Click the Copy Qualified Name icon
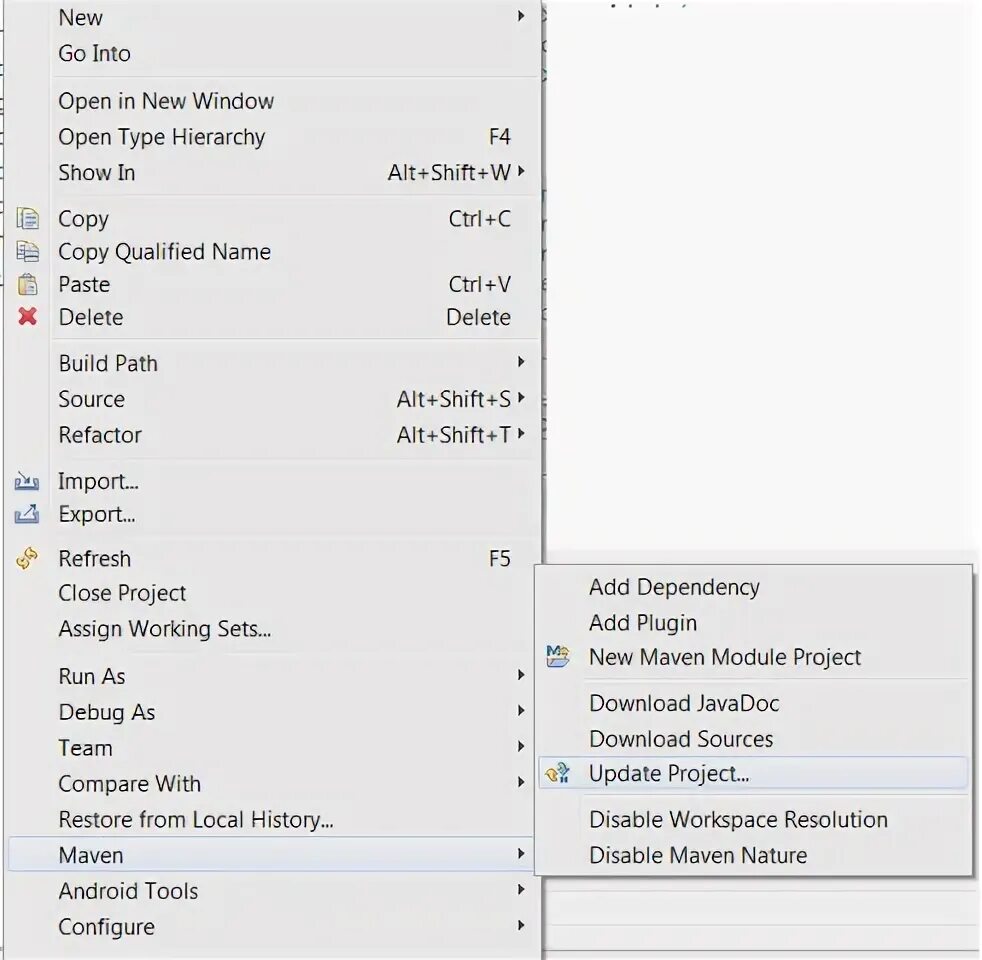This screenshot has height=960, width=982. tap(28, 252)
